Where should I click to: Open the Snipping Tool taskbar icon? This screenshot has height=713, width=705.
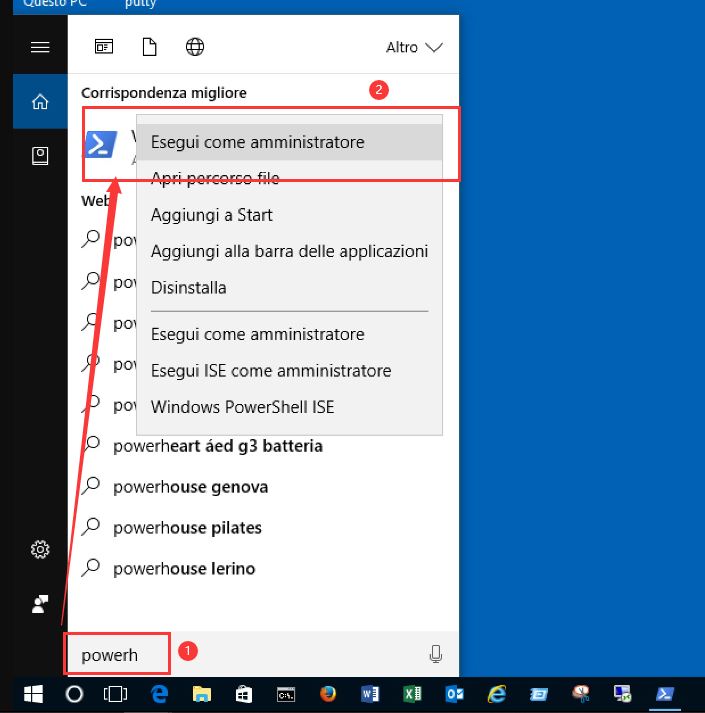pyautogui.click(x=581, y=694)
